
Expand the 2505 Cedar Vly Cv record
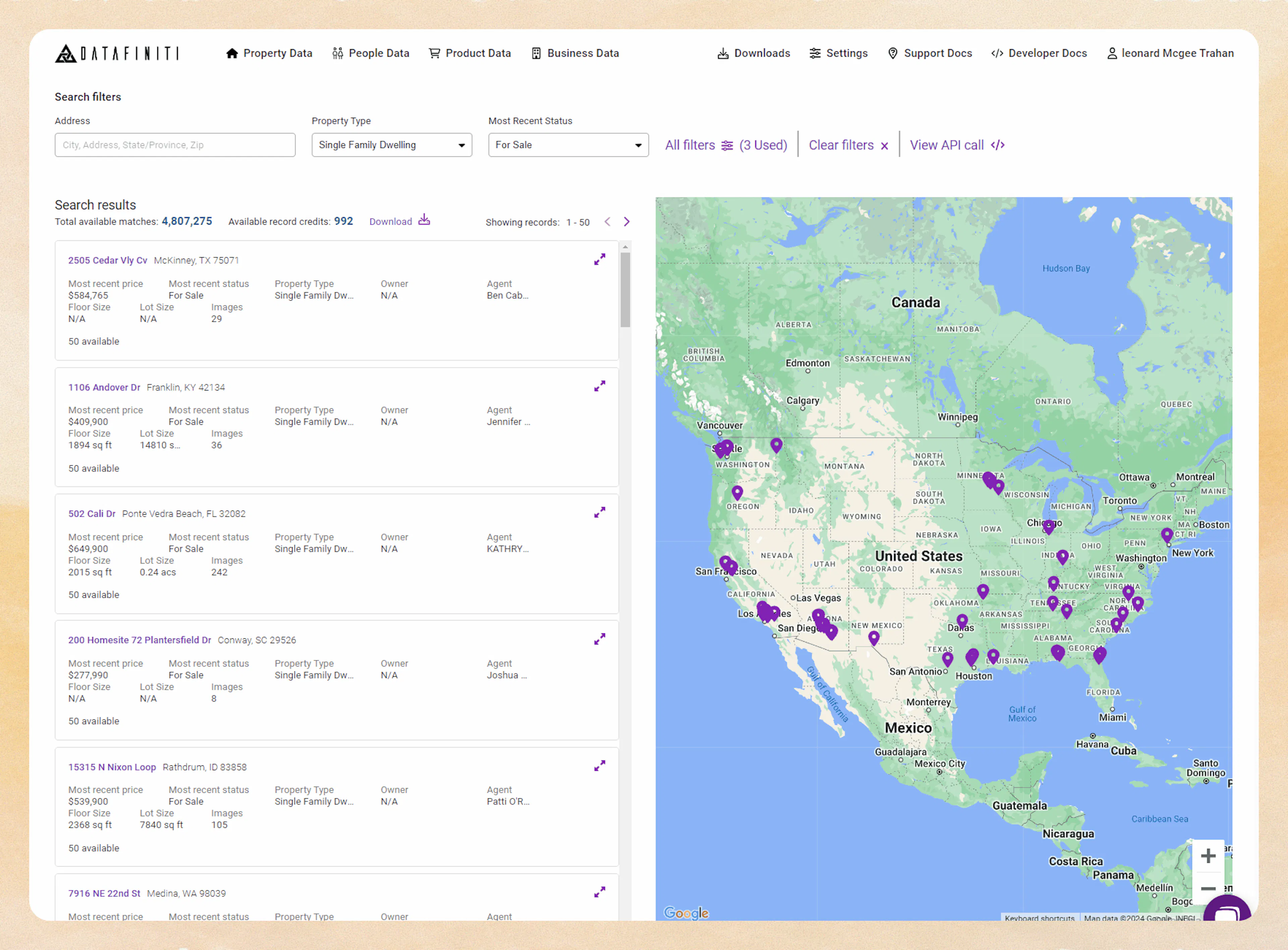tap(600, 259)
